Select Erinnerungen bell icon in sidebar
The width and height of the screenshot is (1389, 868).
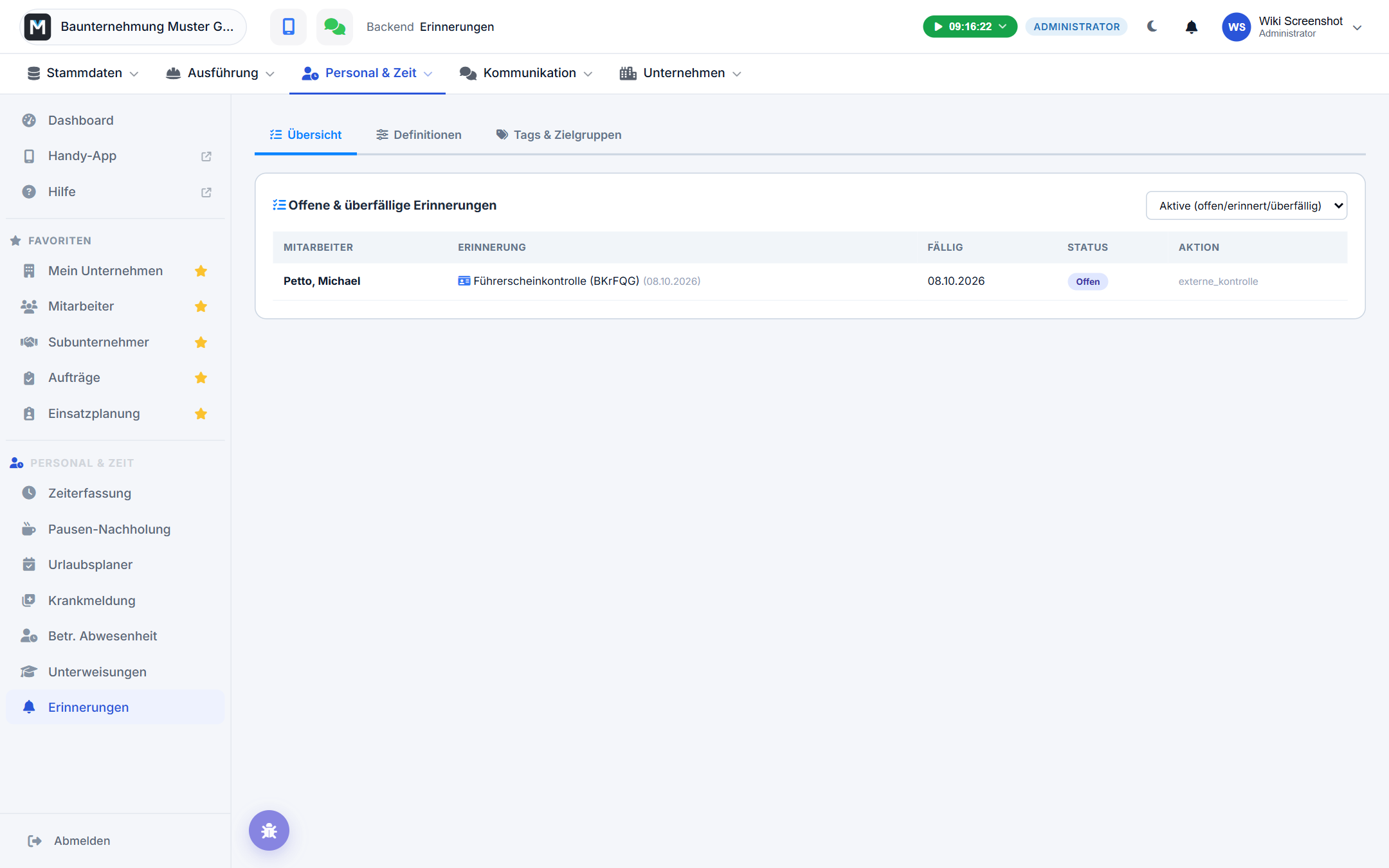click(x=29, y=707)
